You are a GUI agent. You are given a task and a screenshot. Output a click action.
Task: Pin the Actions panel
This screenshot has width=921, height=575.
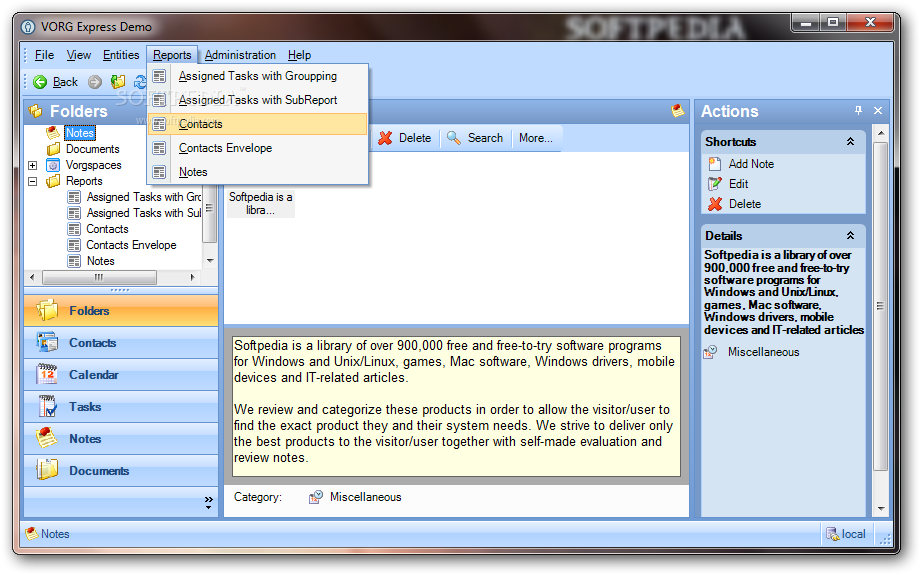pos(858,110)
